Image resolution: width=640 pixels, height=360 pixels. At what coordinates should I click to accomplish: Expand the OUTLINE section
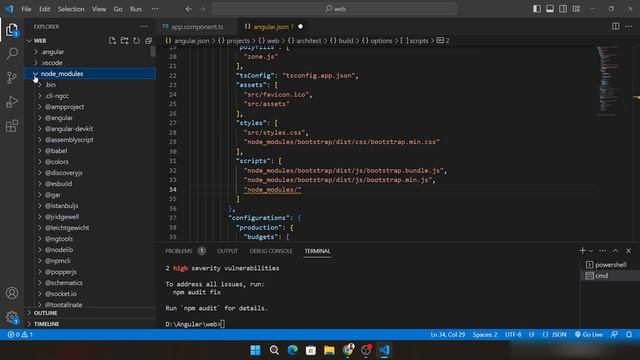90,313
